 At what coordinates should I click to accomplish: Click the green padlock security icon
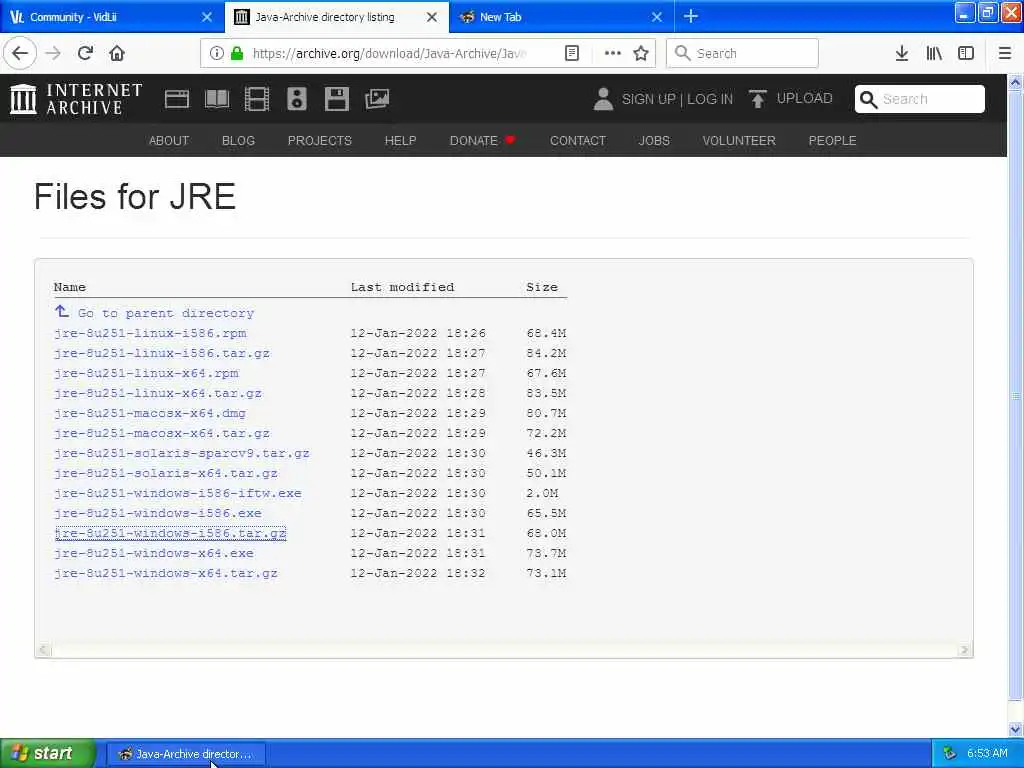(x=237, y=53)
